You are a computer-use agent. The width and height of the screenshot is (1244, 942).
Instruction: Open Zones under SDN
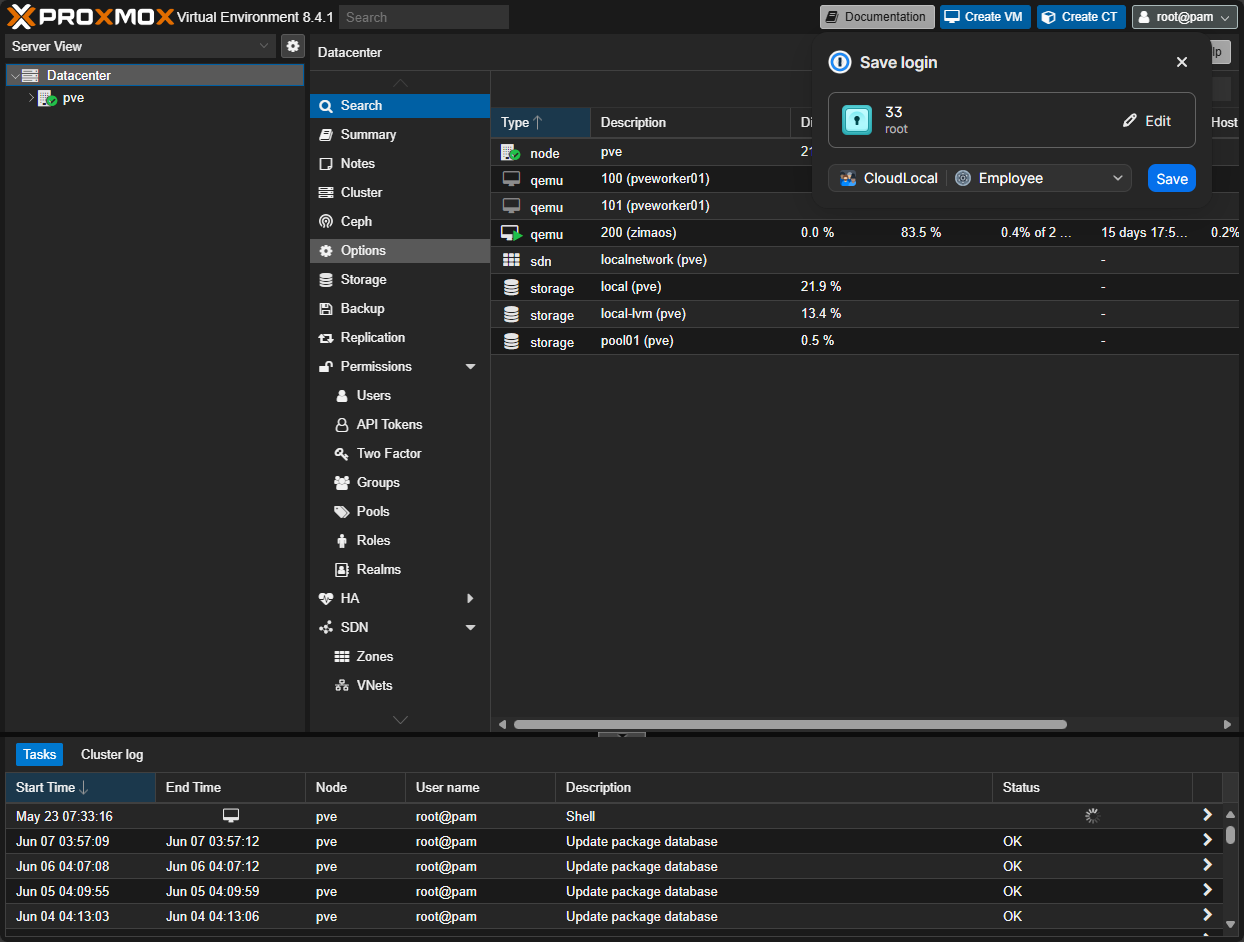click(x=400, y=656)
